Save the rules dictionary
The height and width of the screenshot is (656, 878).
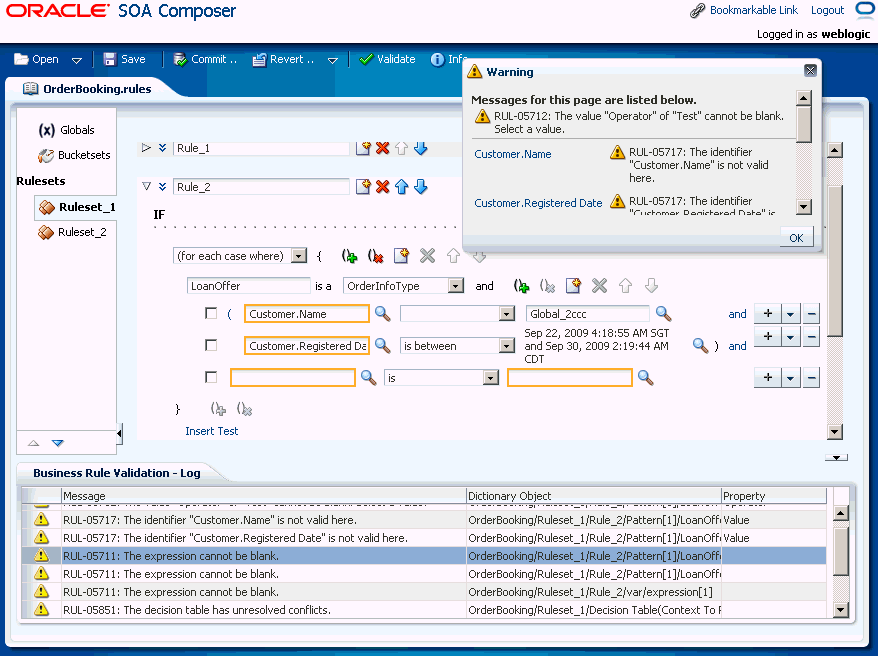coord(125,59)
